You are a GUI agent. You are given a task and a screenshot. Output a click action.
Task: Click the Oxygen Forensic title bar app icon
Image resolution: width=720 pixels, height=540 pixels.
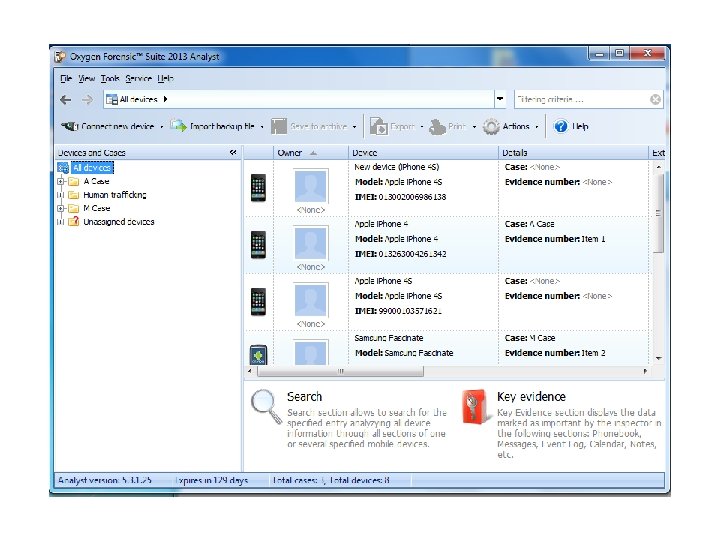(x=61, y=57)
